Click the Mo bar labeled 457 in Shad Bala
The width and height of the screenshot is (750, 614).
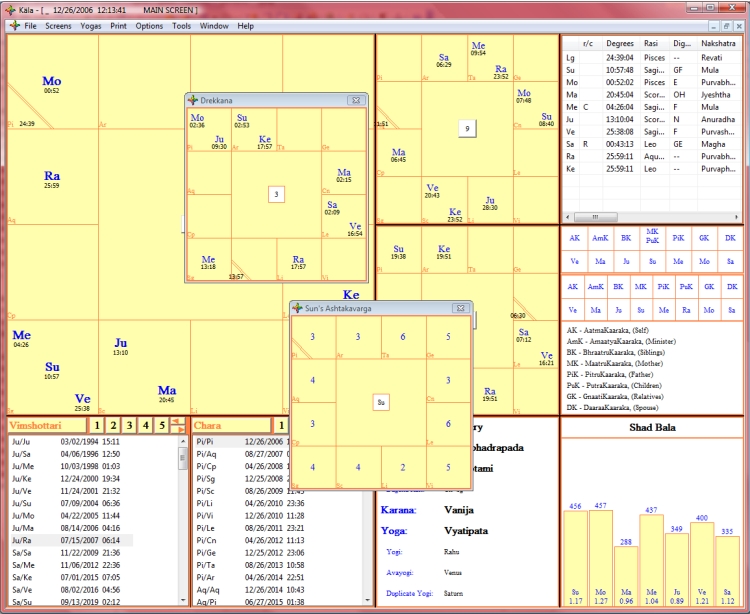click(601, 559)
